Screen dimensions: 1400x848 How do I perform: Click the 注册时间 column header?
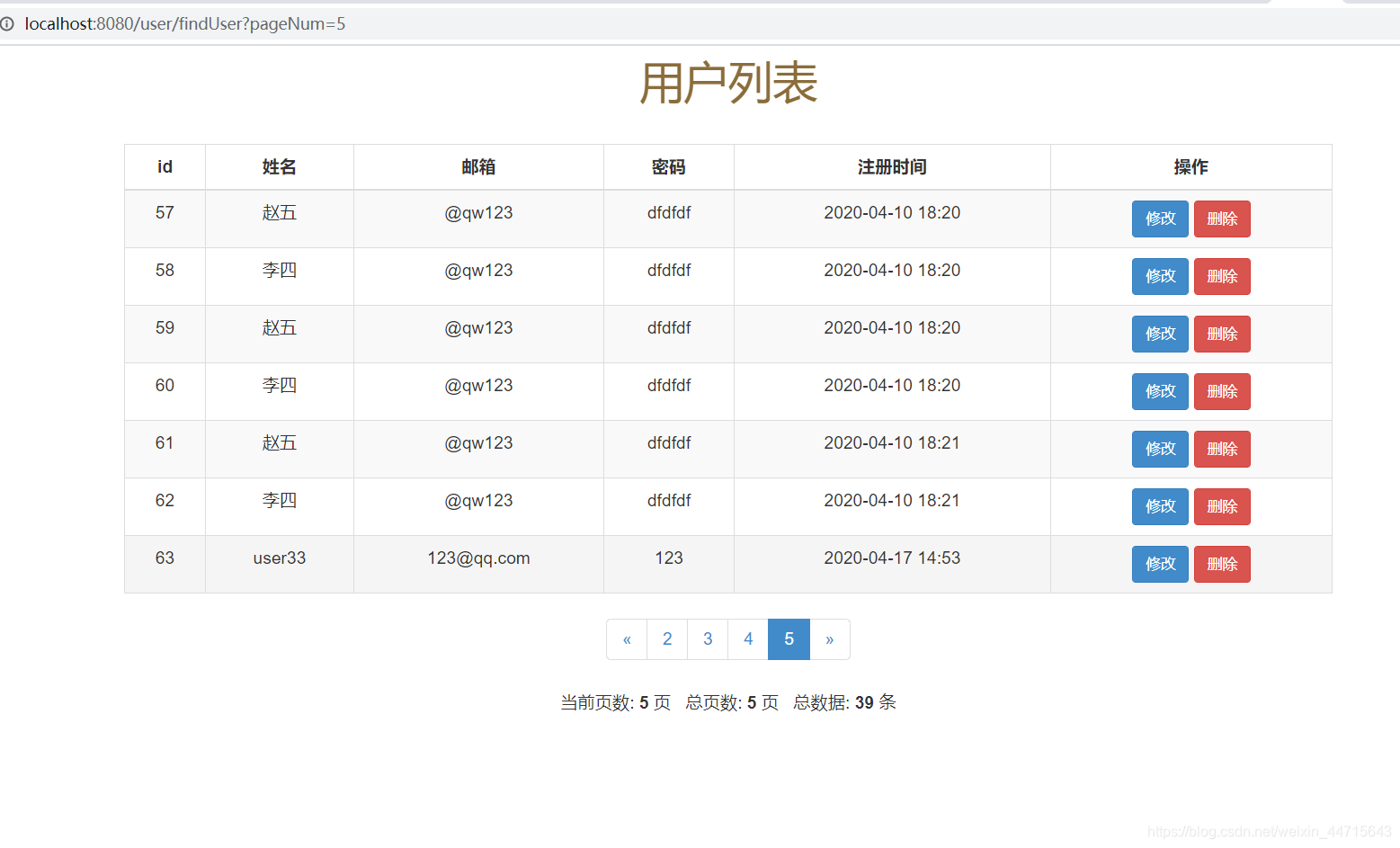pyautogui.click(x=892, y=167)
